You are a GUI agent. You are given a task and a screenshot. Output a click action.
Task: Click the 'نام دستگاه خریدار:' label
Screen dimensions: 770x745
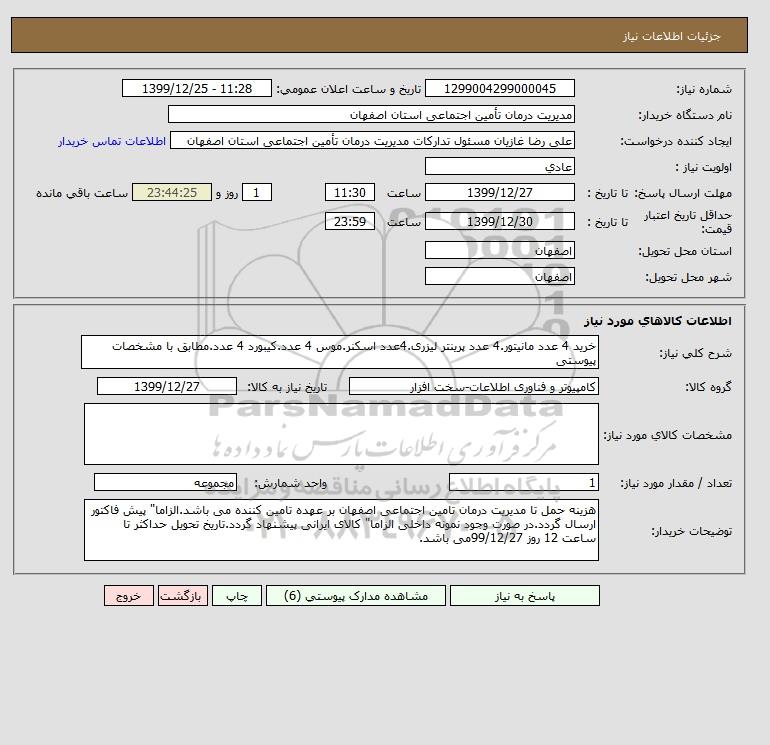[x=685, y=115]
